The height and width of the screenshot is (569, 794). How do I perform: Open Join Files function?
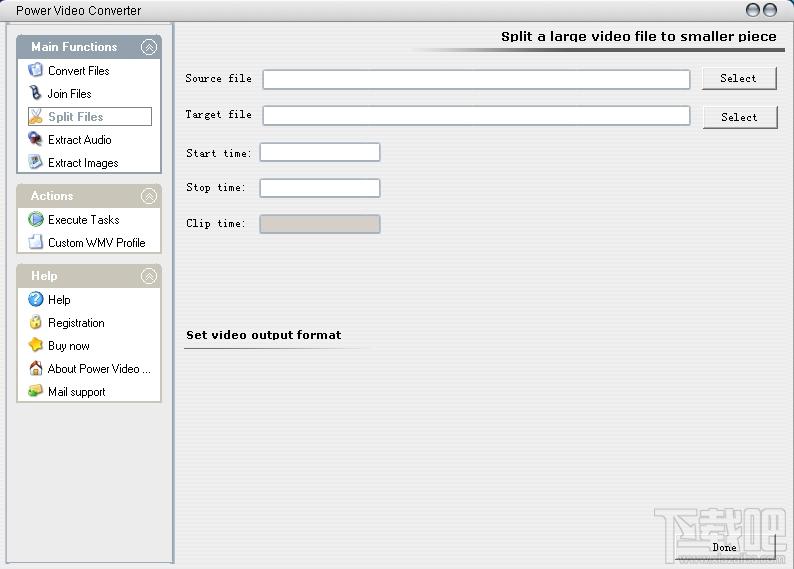coord(69,94)
